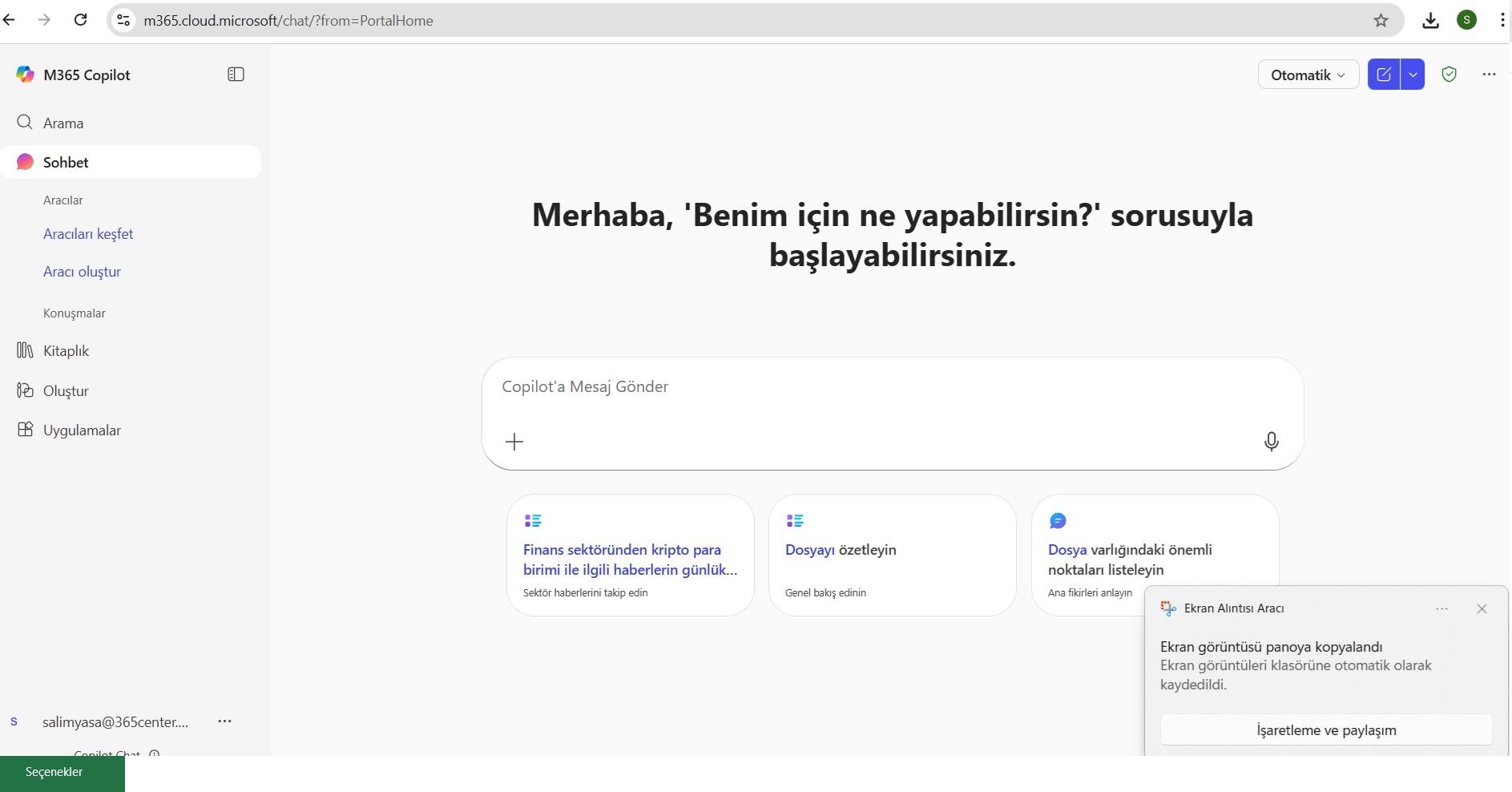The width and height of the screenshot is (1512, 792).
Task: Open the browser profile S avatar
Action: pyautogui.click(x=1467, y=20)
